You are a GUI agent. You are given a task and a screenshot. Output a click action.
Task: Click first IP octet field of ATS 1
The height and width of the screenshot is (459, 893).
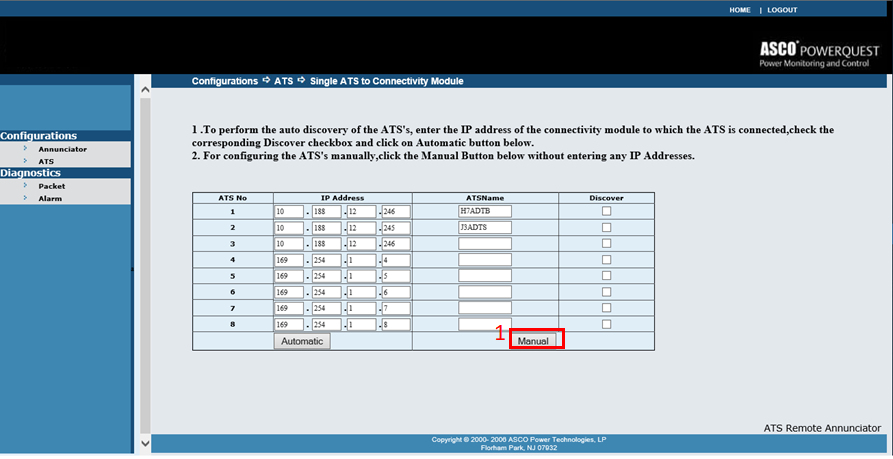[289, 212]
